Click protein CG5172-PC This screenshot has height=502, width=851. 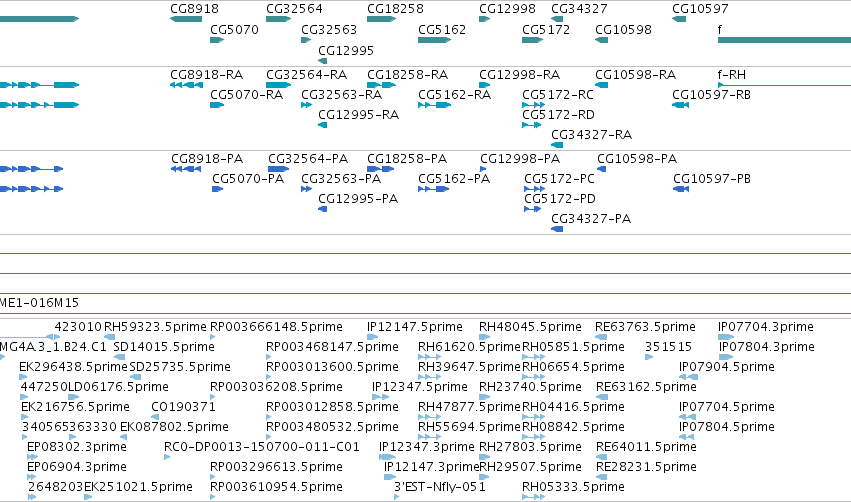(x=559, y=179)
